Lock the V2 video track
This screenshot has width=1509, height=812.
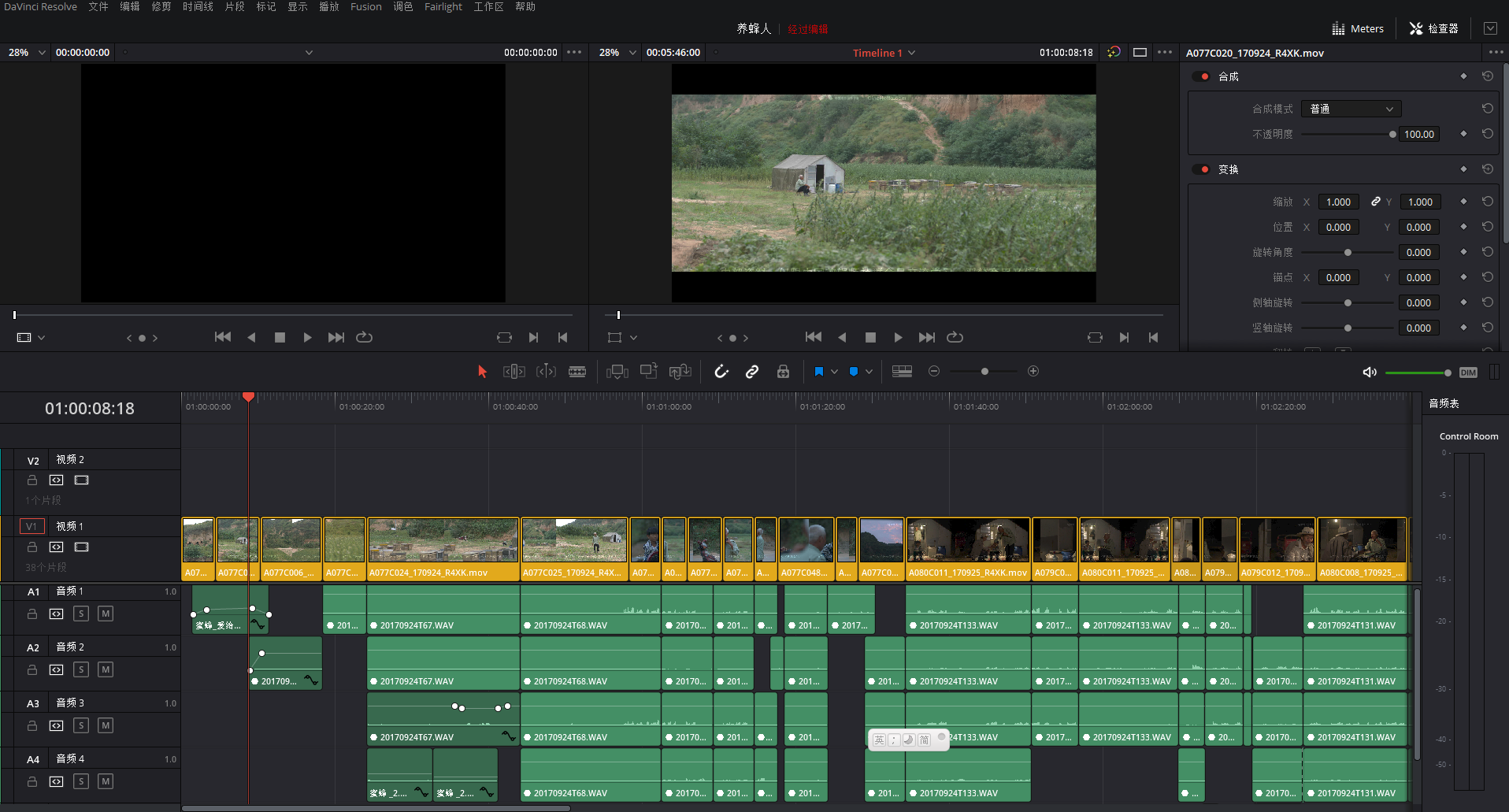32,480
